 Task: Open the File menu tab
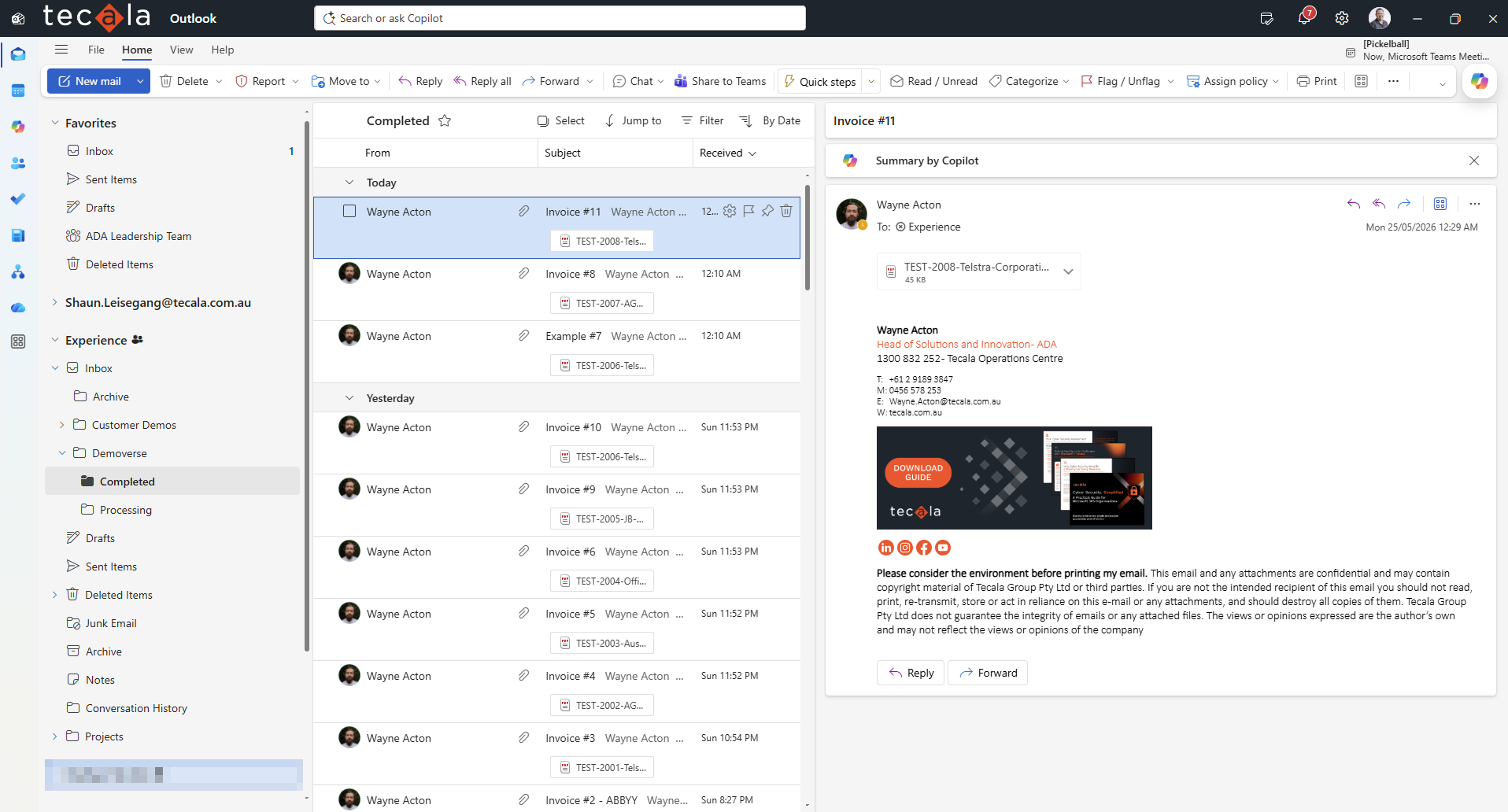[96, 50]
